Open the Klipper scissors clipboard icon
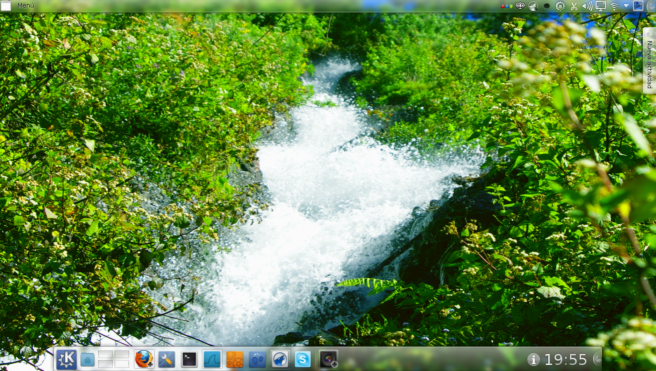 click(574, 6)
